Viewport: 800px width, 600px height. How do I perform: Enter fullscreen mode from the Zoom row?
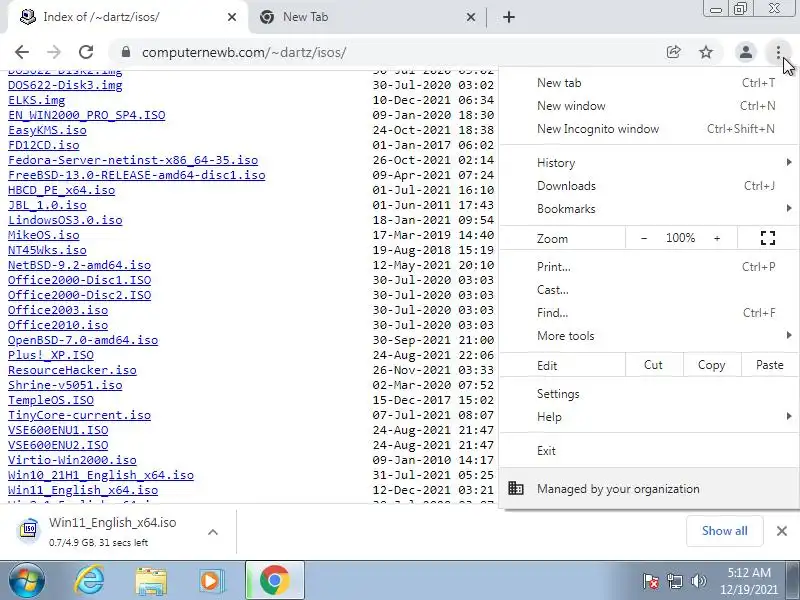click(768, 238)
